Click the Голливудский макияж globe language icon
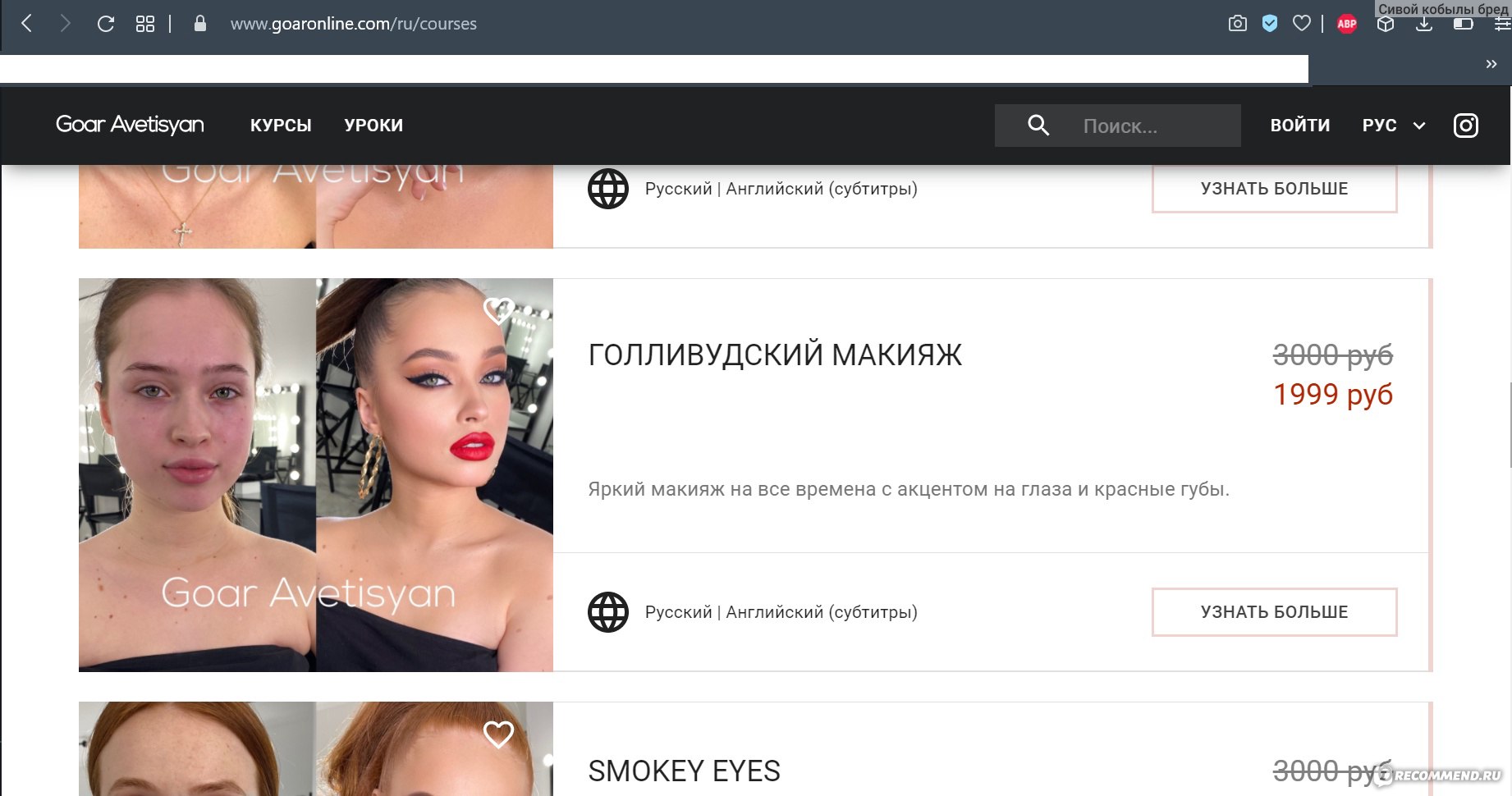The height and width of the screenshot is (796, 1512). pos(608,612)
